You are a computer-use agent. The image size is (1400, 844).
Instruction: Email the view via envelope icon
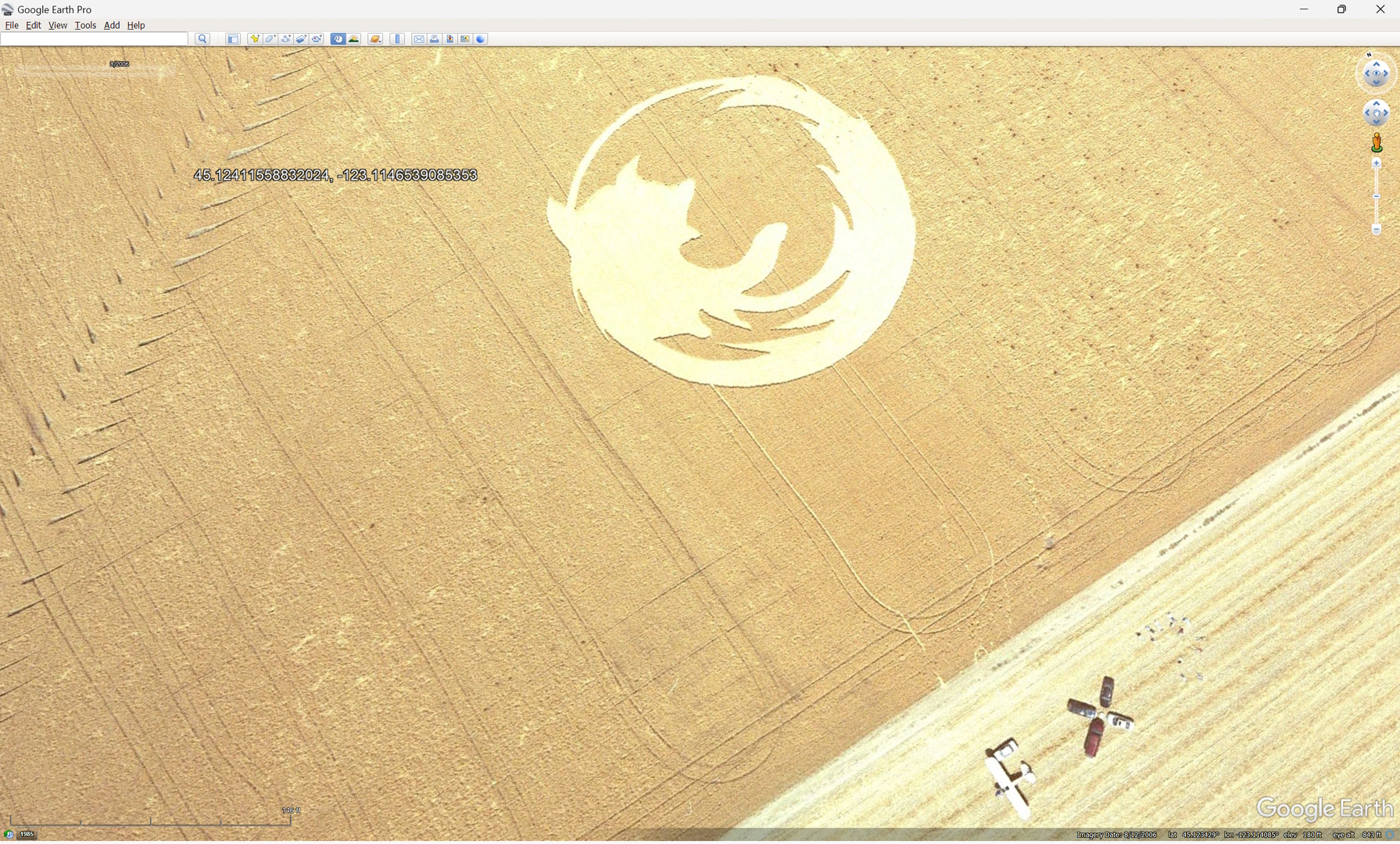(x=419, y=39)
